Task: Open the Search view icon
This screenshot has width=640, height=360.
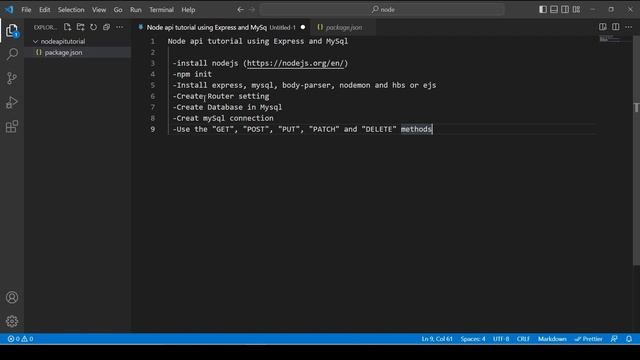Action: click(x=12, y=54)
